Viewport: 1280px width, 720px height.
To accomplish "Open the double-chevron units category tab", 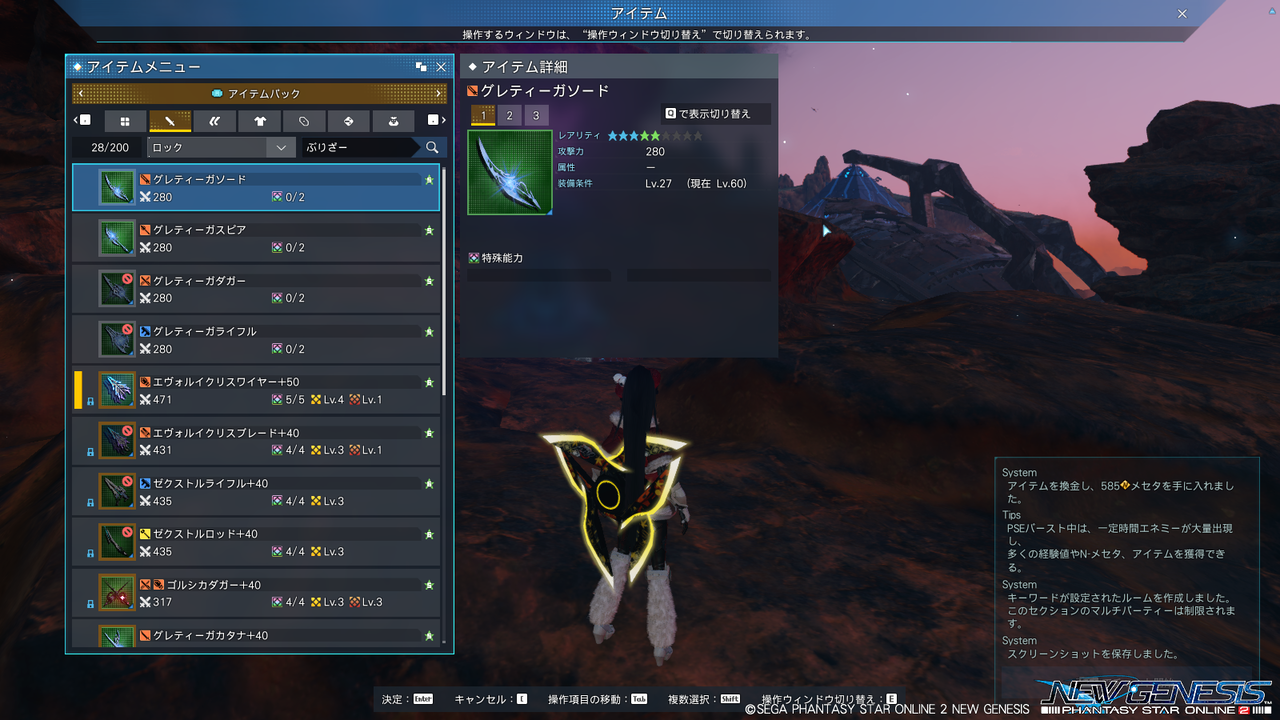I will click(215, 121).
